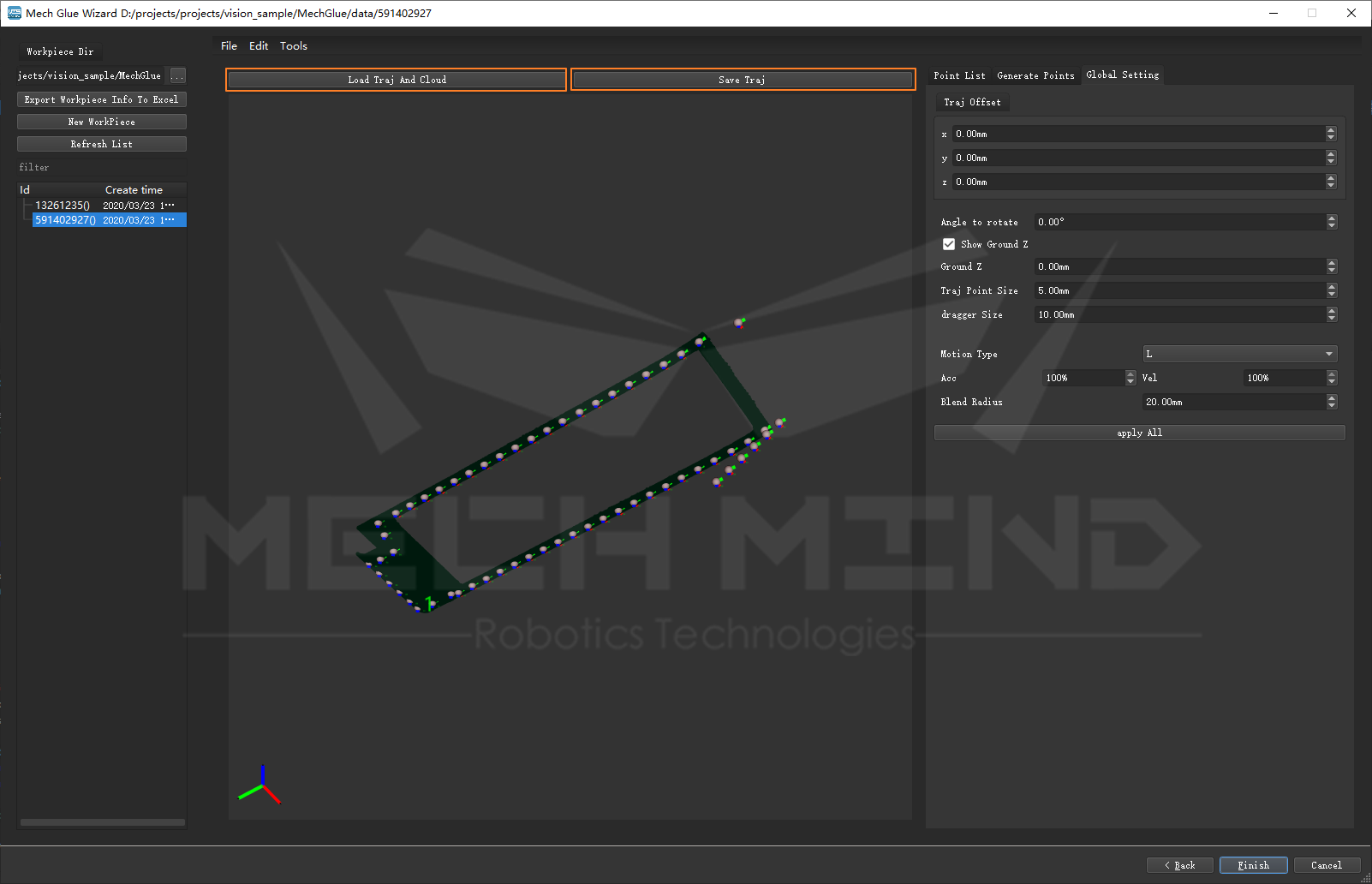Click the XYZ axis orientation gizmo

pyautogui.click(x=260, y=785)
